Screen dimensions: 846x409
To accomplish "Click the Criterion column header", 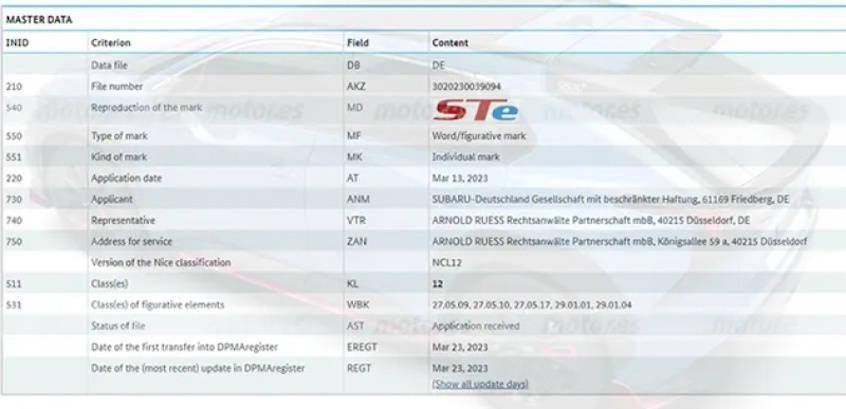I will (x=111, y=43).
